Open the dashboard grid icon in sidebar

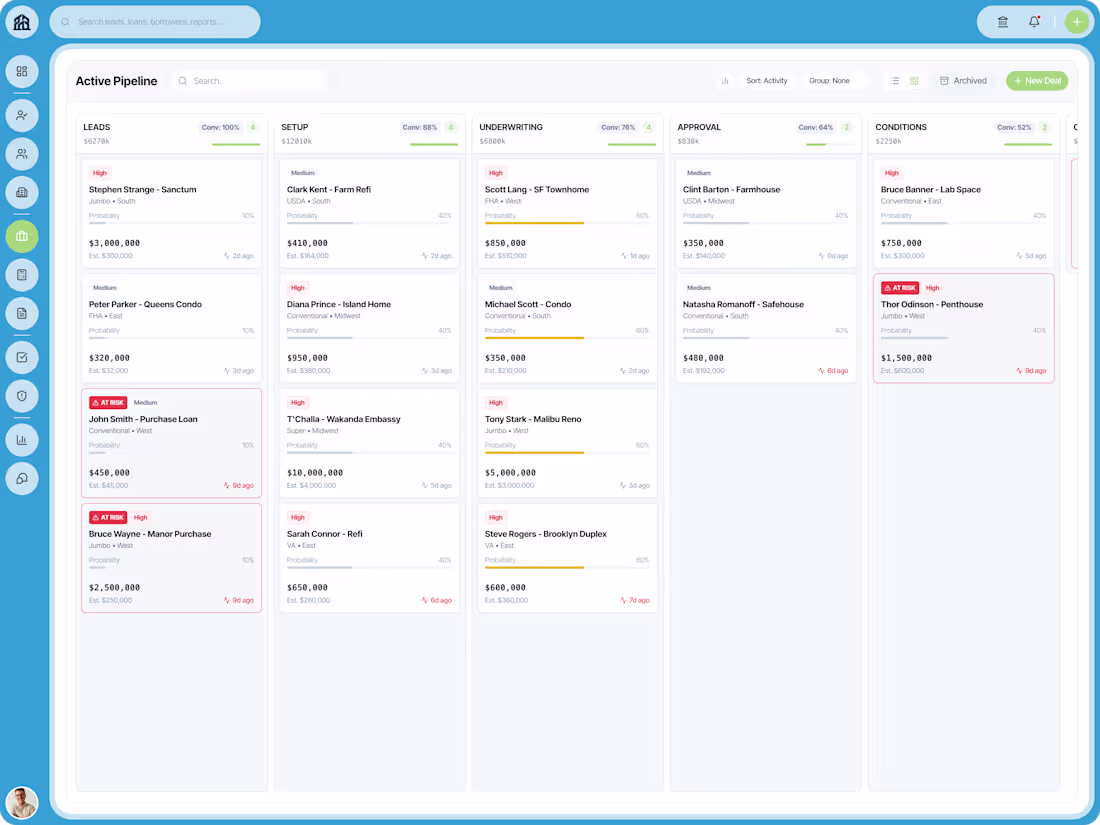pos(22,71)
